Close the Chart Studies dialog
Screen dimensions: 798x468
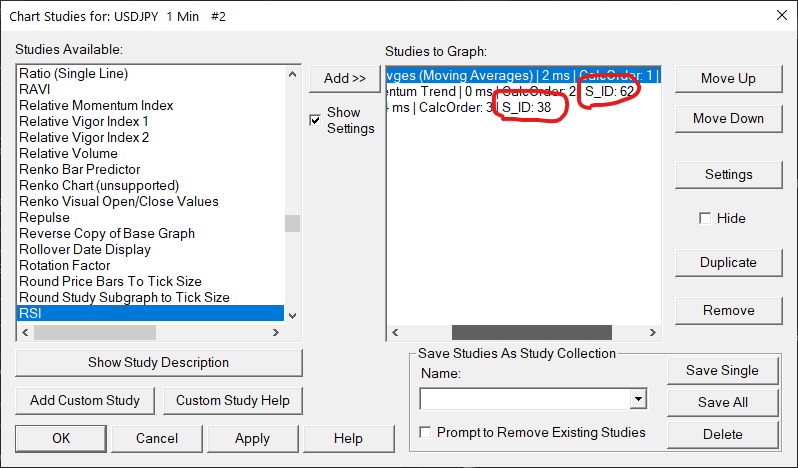781,14
